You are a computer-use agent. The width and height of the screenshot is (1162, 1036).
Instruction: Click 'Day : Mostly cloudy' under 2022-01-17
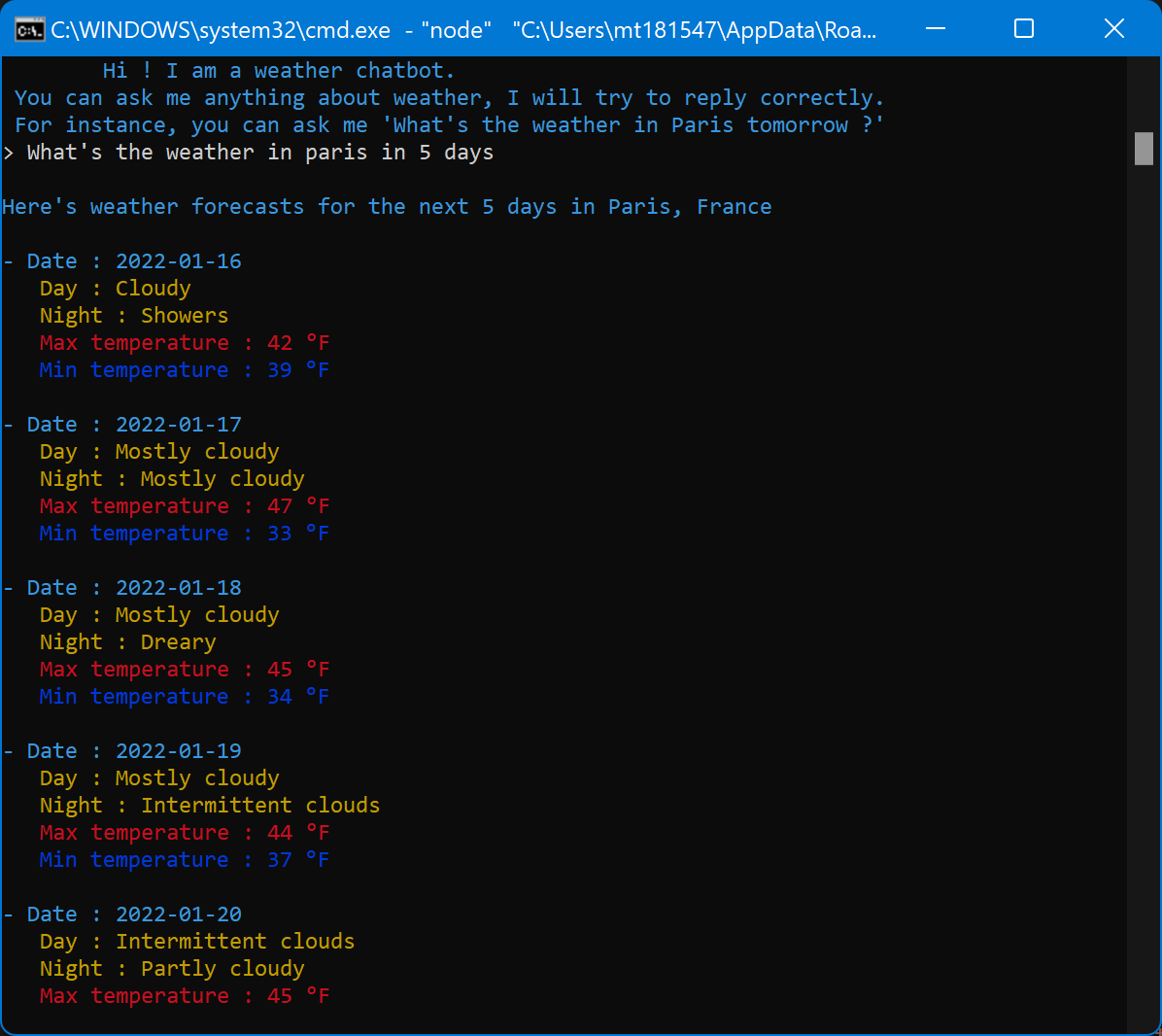click(x=159, y=452)
